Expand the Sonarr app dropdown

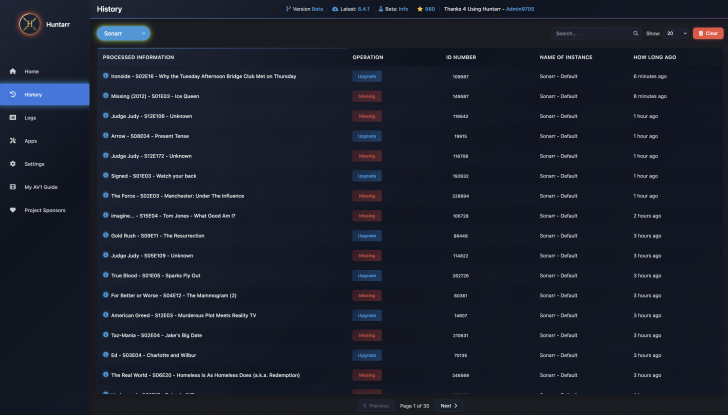[124, 33]
